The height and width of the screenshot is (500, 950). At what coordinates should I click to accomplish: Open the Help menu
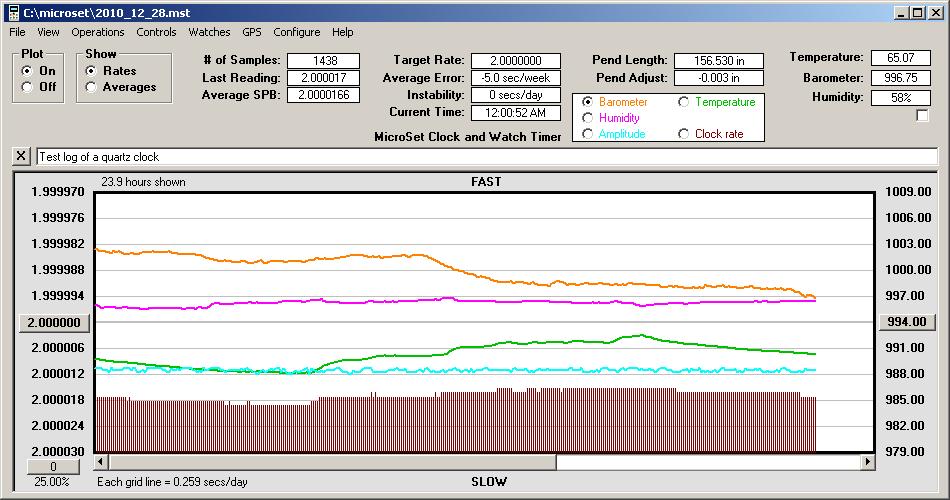tap(342, 32)
